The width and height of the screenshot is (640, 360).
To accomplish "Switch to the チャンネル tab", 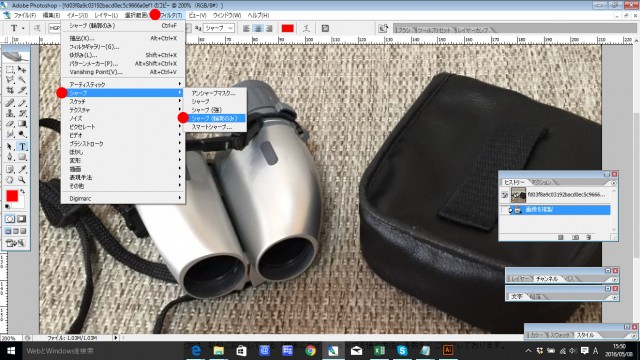I will click(547, 278).
